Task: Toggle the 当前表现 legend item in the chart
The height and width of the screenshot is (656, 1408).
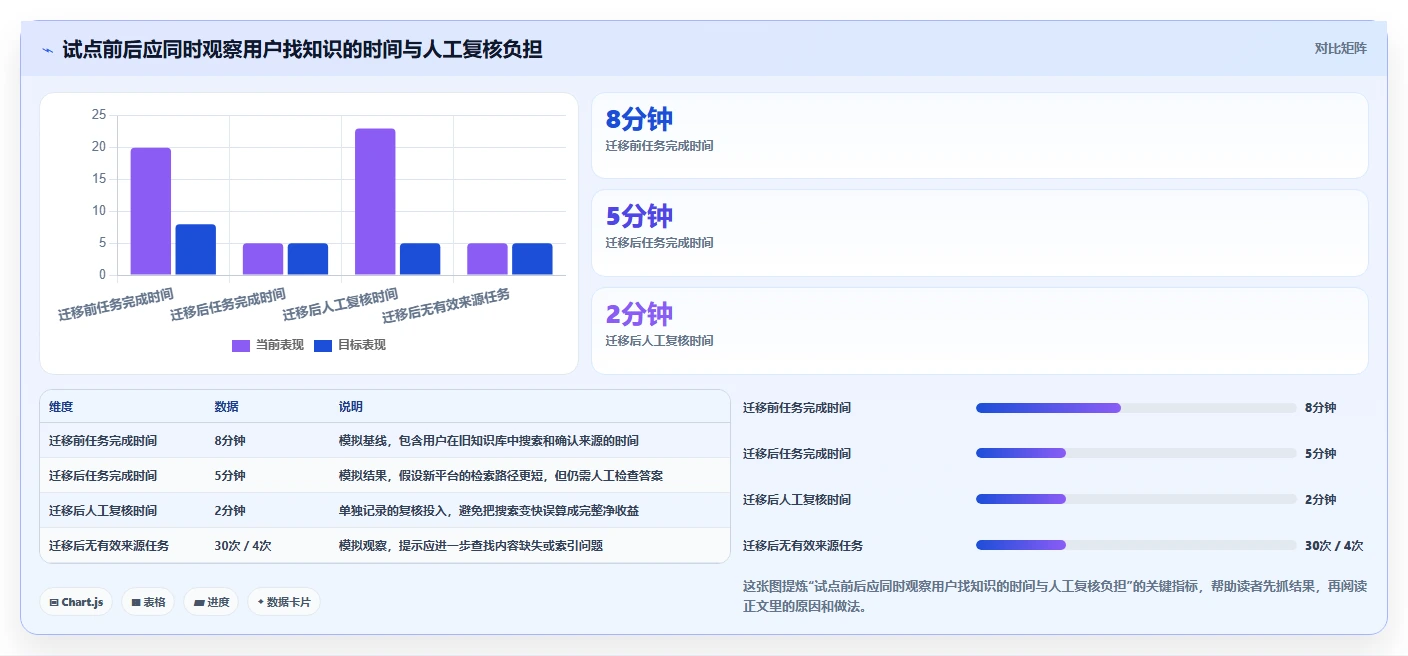Action: click(268, 345)
